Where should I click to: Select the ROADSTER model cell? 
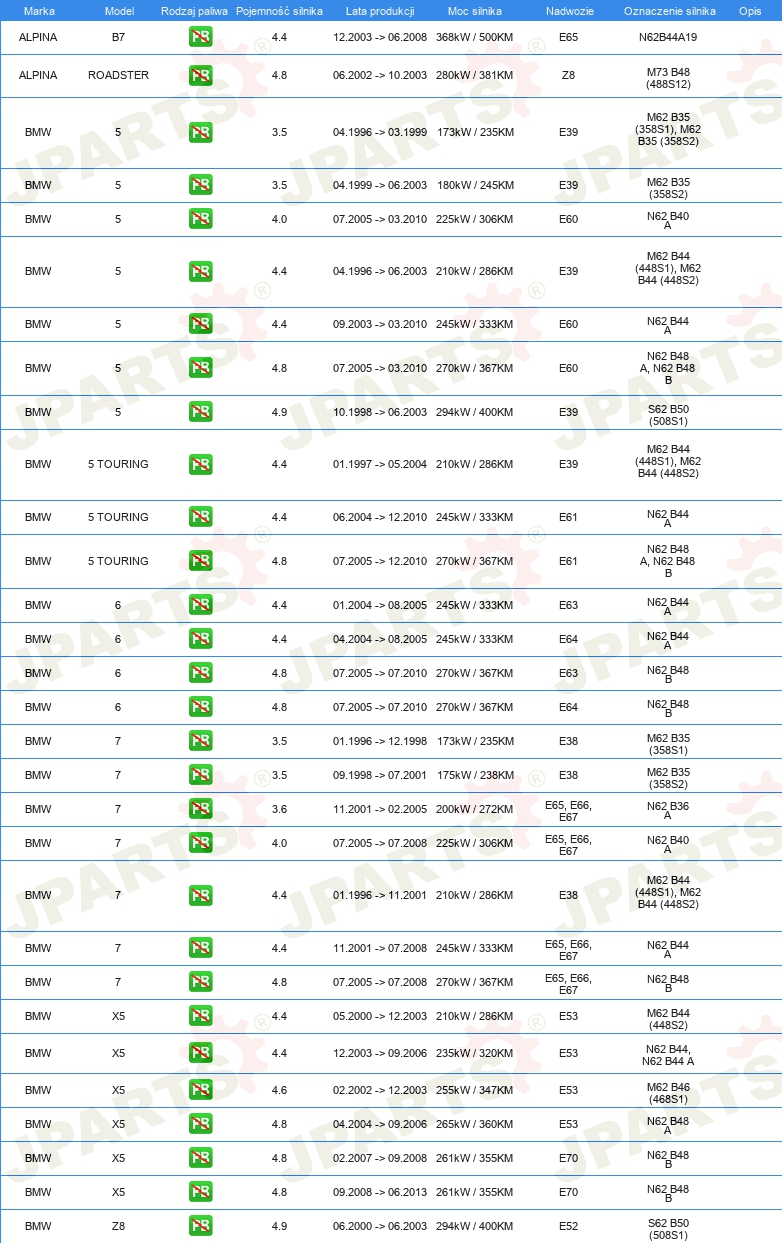click(x=118, y=75)
